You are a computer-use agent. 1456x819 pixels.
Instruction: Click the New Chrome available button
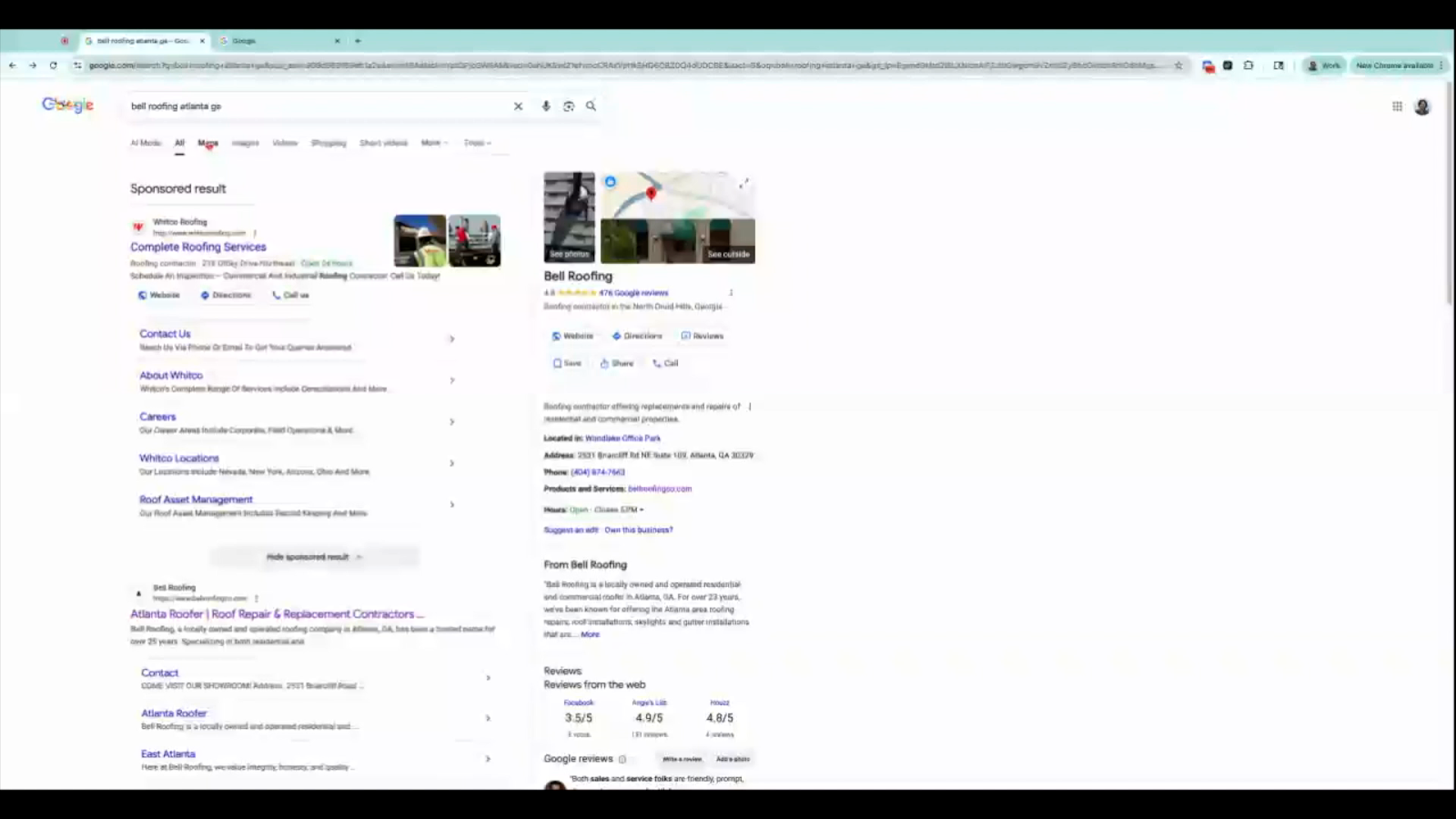[1397, 66]
